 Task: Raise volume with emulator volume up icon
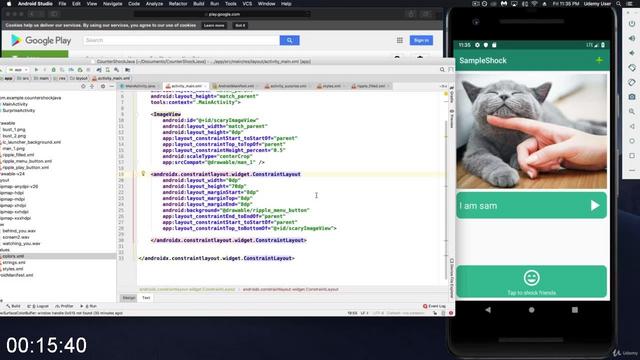click(x=631, y=38)
